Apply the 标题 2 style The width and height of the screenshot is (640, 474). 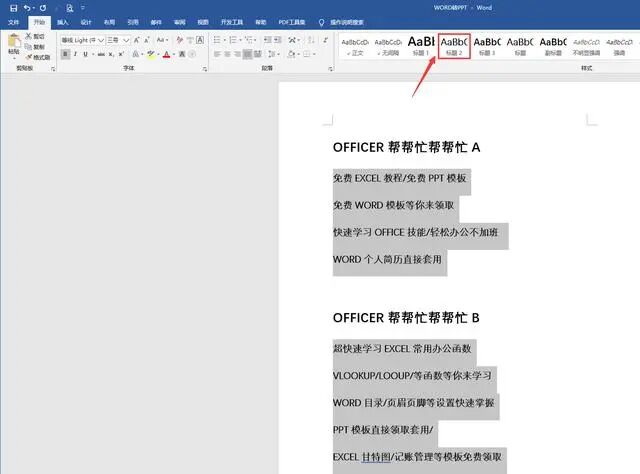click(454, 46)
